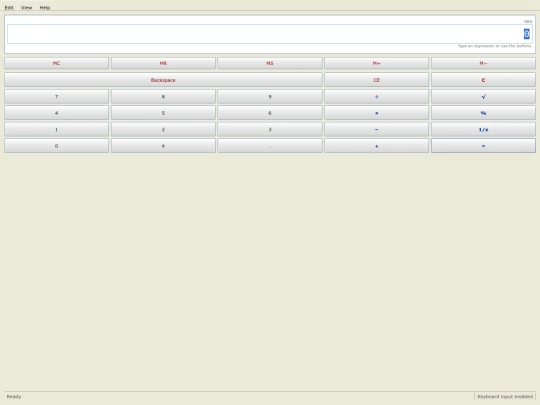The height and width of the screenshot is (405, 540).
Task: Open the Help menu
Action: click(45, 8)
